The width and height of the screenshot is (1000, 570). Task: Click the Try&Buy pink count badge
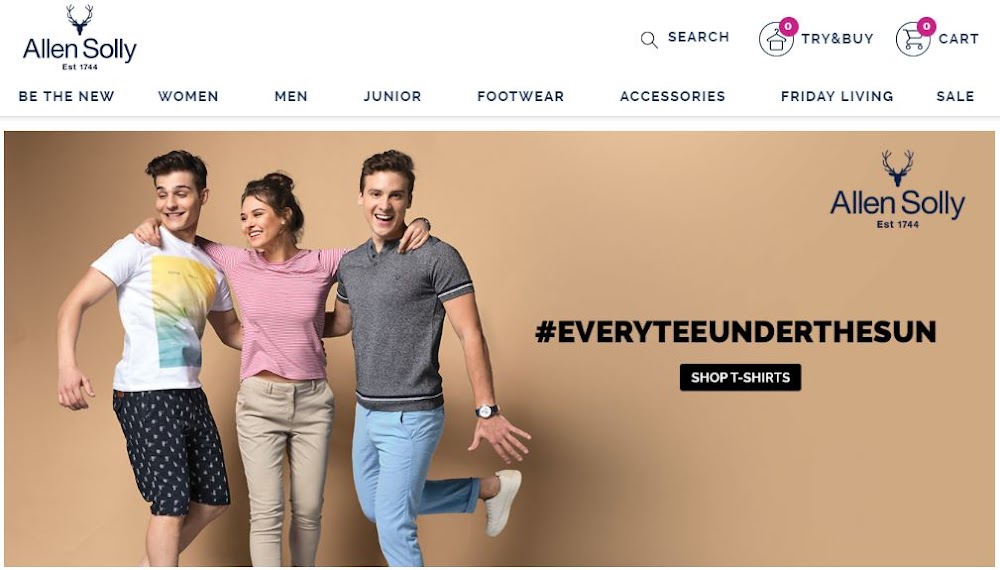pos(789,26)
